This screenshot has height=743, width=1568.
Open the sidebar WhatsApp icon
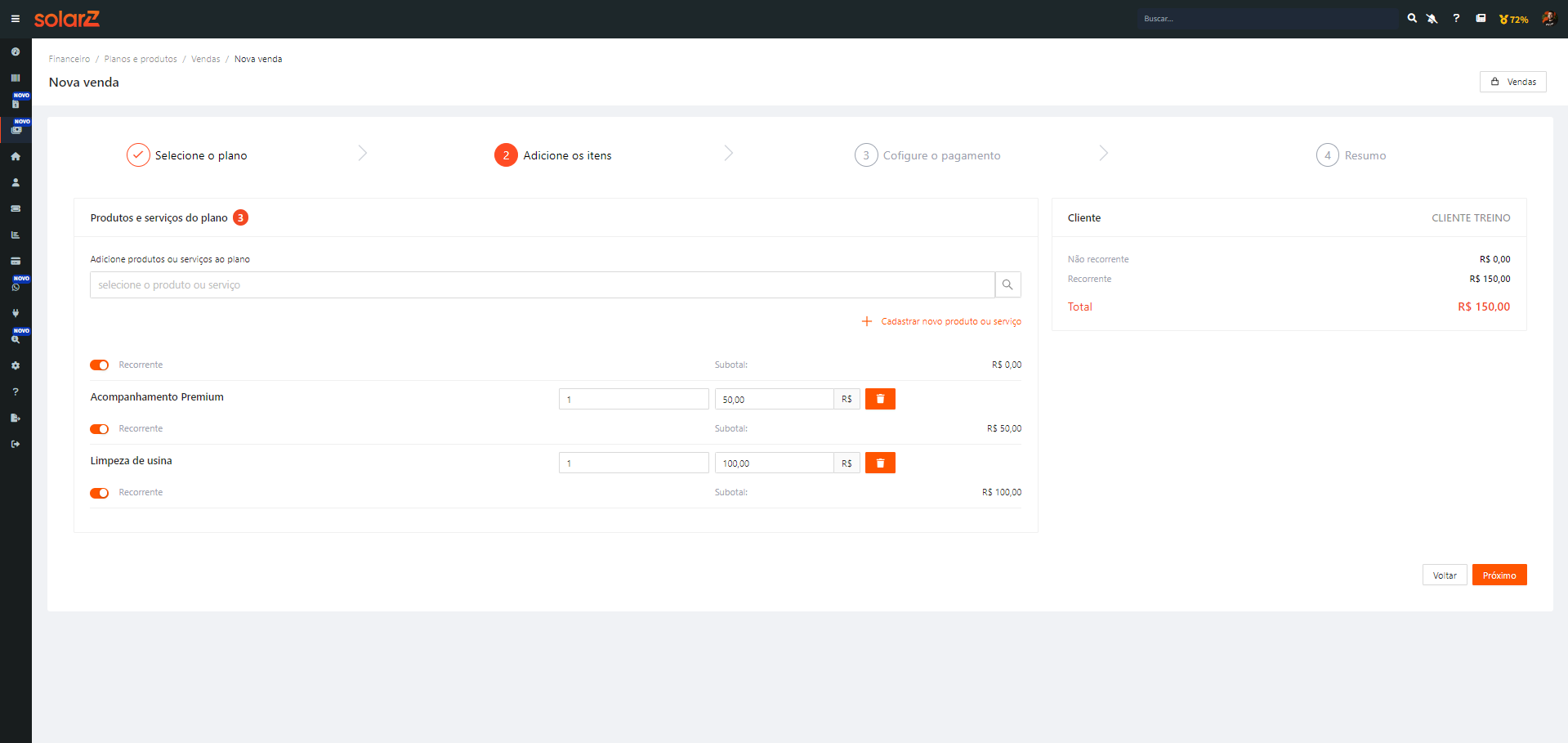(16, 287)
